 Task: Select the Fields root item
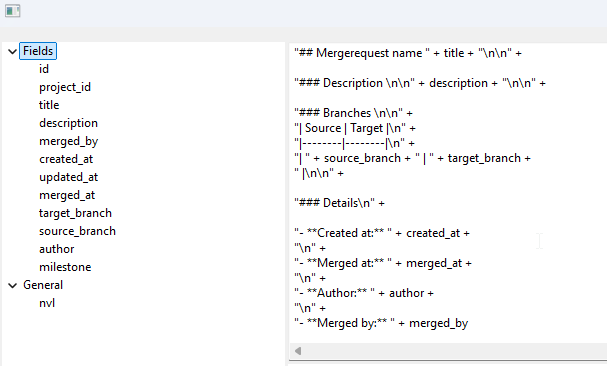coord(38,51)
